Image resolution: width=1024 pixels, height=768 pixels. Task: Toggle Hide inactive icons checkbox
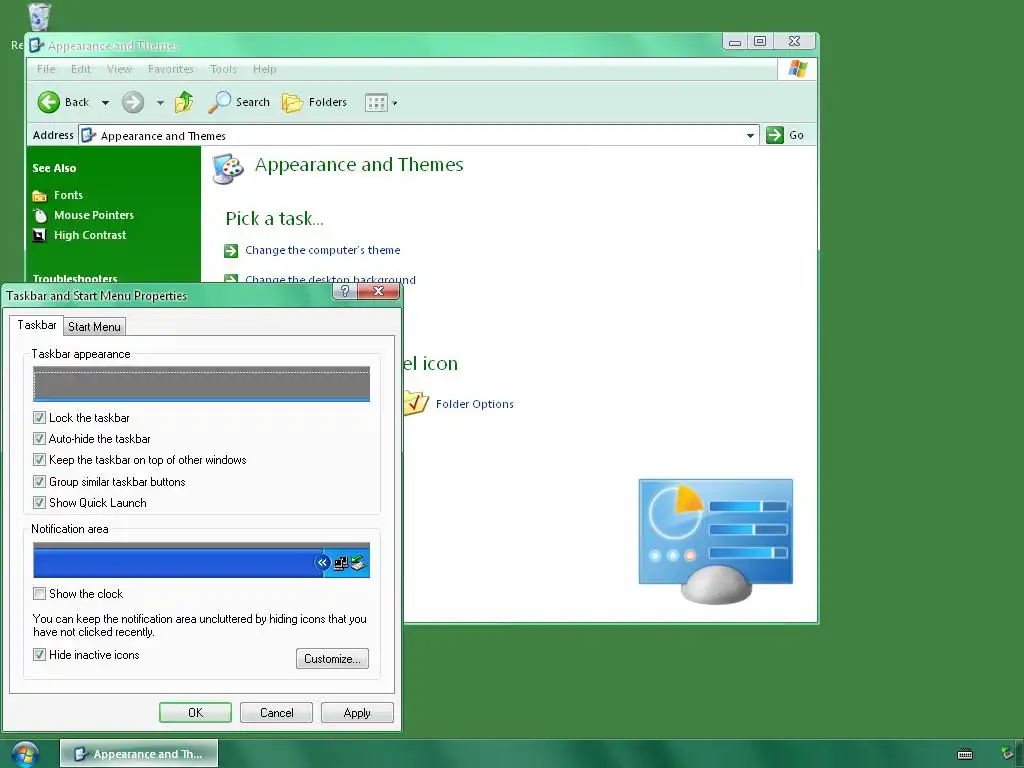[x=39, y=654]
